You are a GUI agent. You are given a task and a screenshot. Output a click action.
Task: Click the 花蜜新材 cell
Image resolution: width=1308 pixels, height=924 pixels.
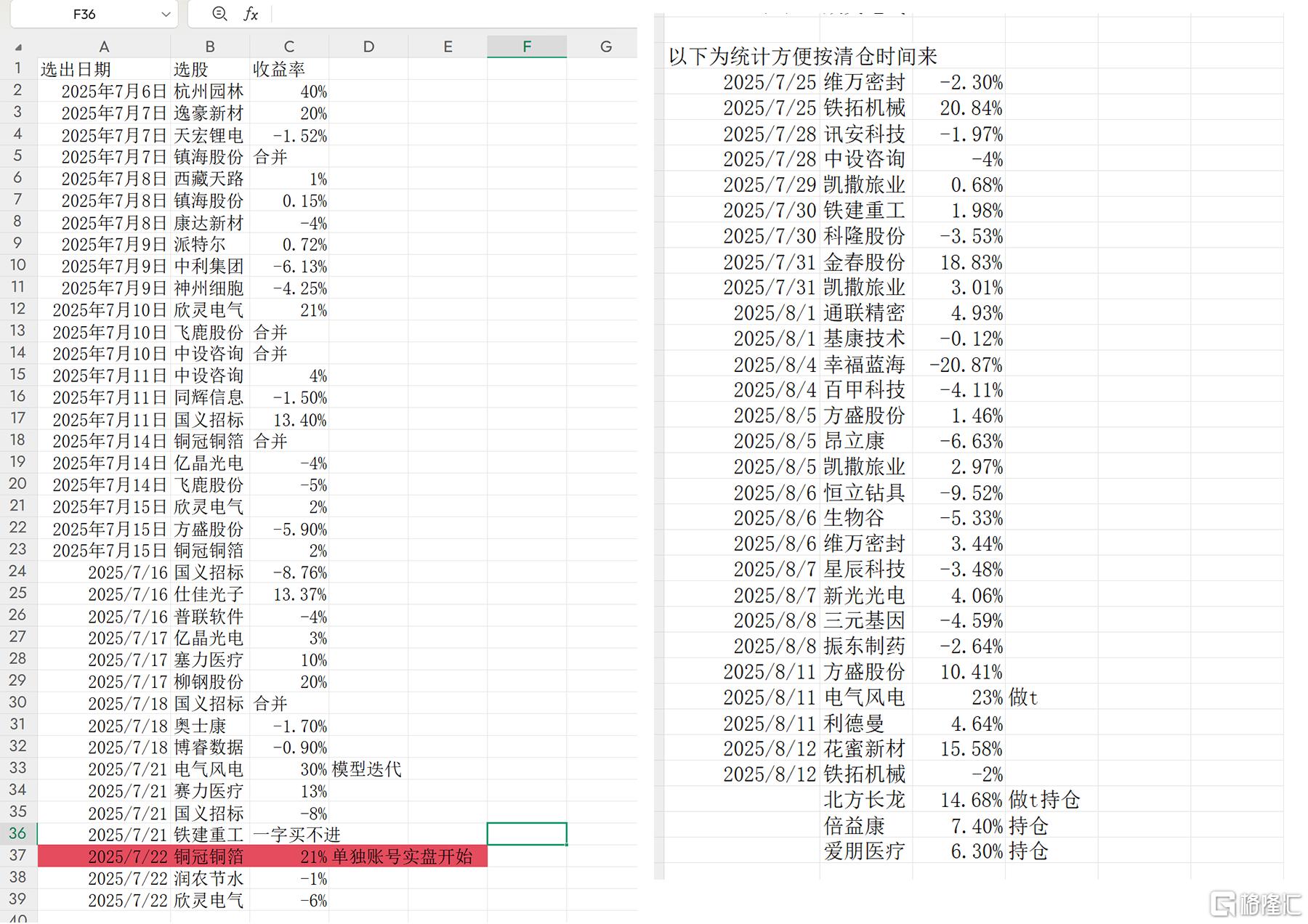[x=865, y=749]
